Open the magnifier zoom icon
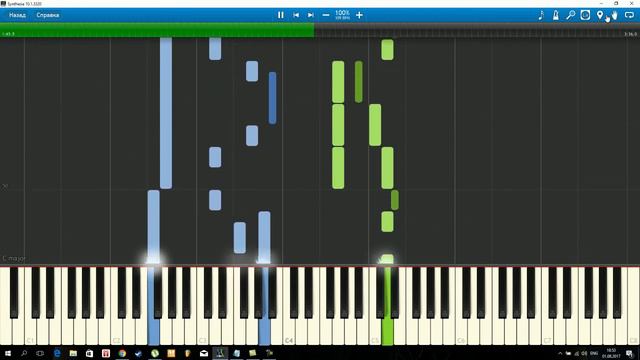This screenshot has width=640, height=360. click(570, 15)
